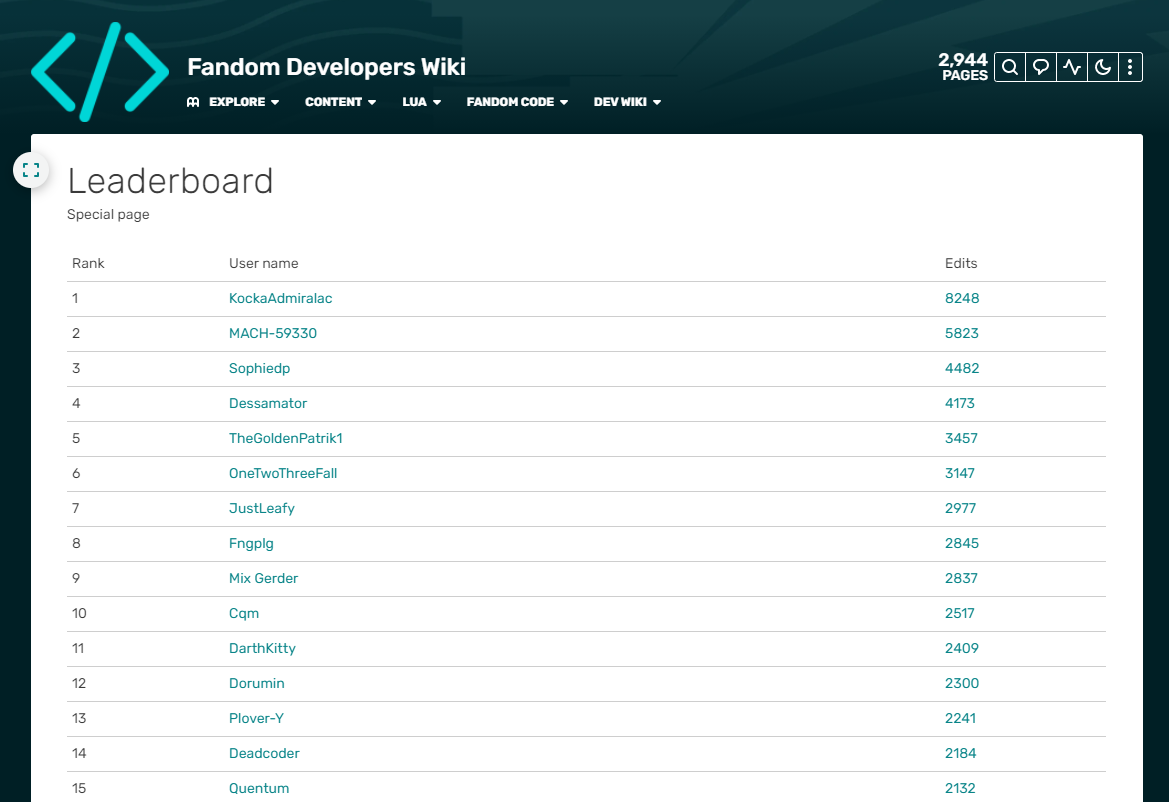Open the Explore navigation menu
1169x802 pixels.
[x=237, y=102]
